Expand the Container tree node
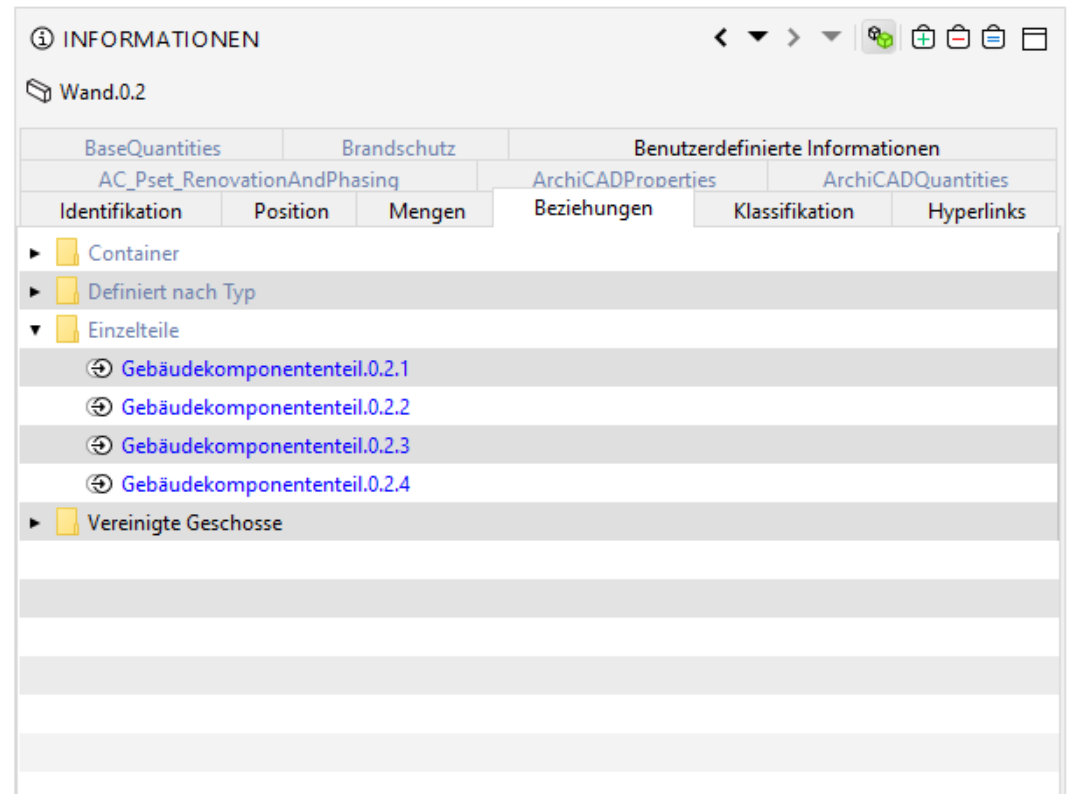Image resolution: width=1074 pixels, height=794 pixels. click(35, 253)
